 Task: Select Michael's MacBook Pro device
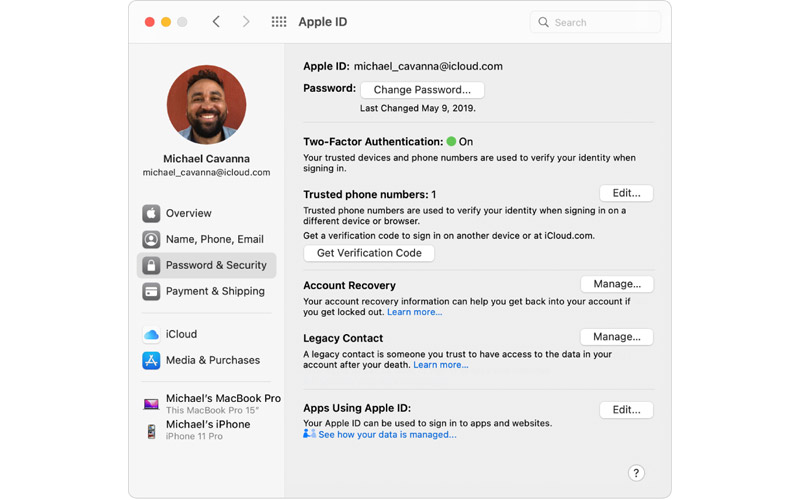[210, 404]
